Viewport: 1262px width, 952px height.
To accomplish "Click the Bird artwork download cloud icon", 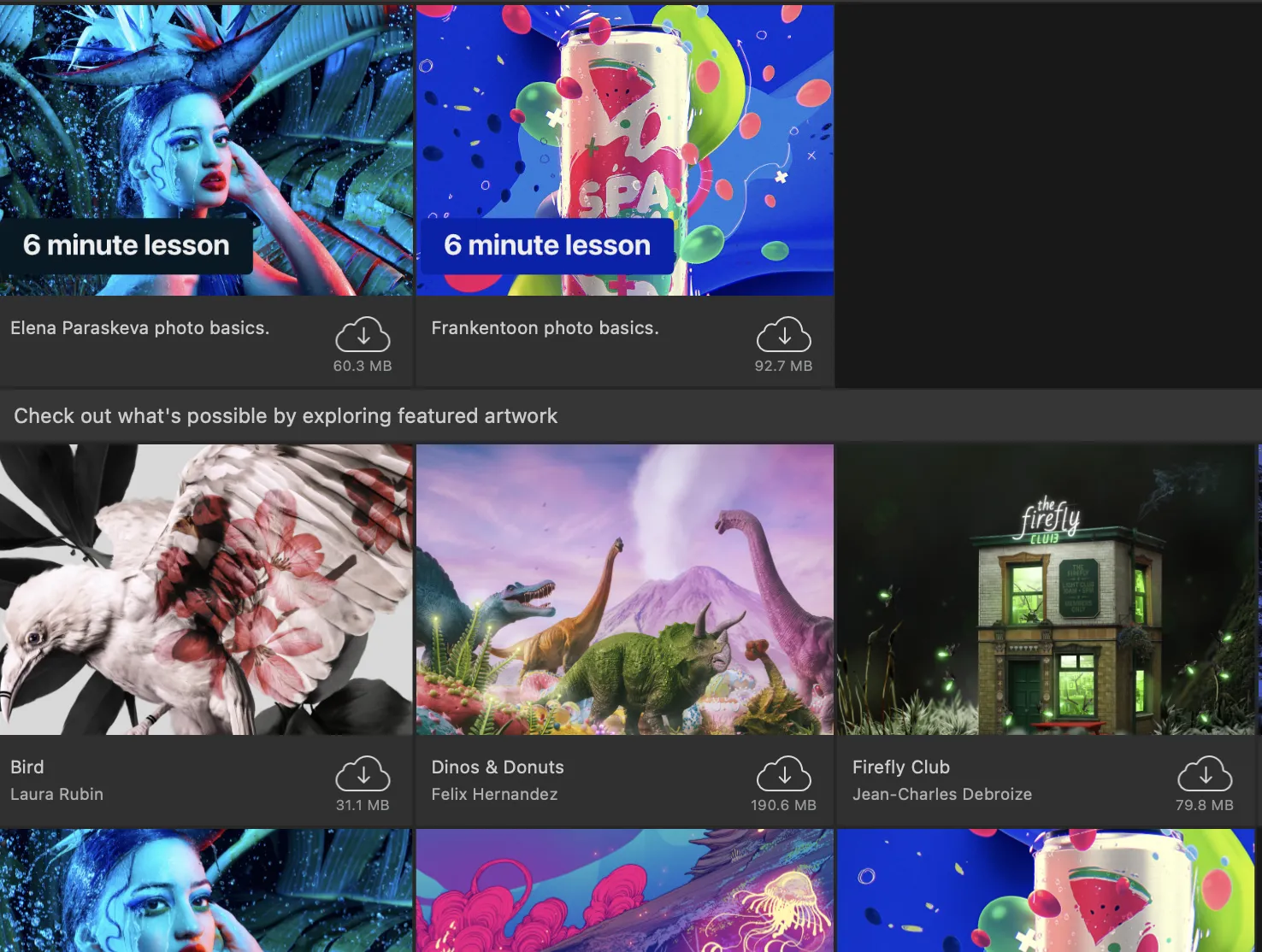I will tap(363, 774).
